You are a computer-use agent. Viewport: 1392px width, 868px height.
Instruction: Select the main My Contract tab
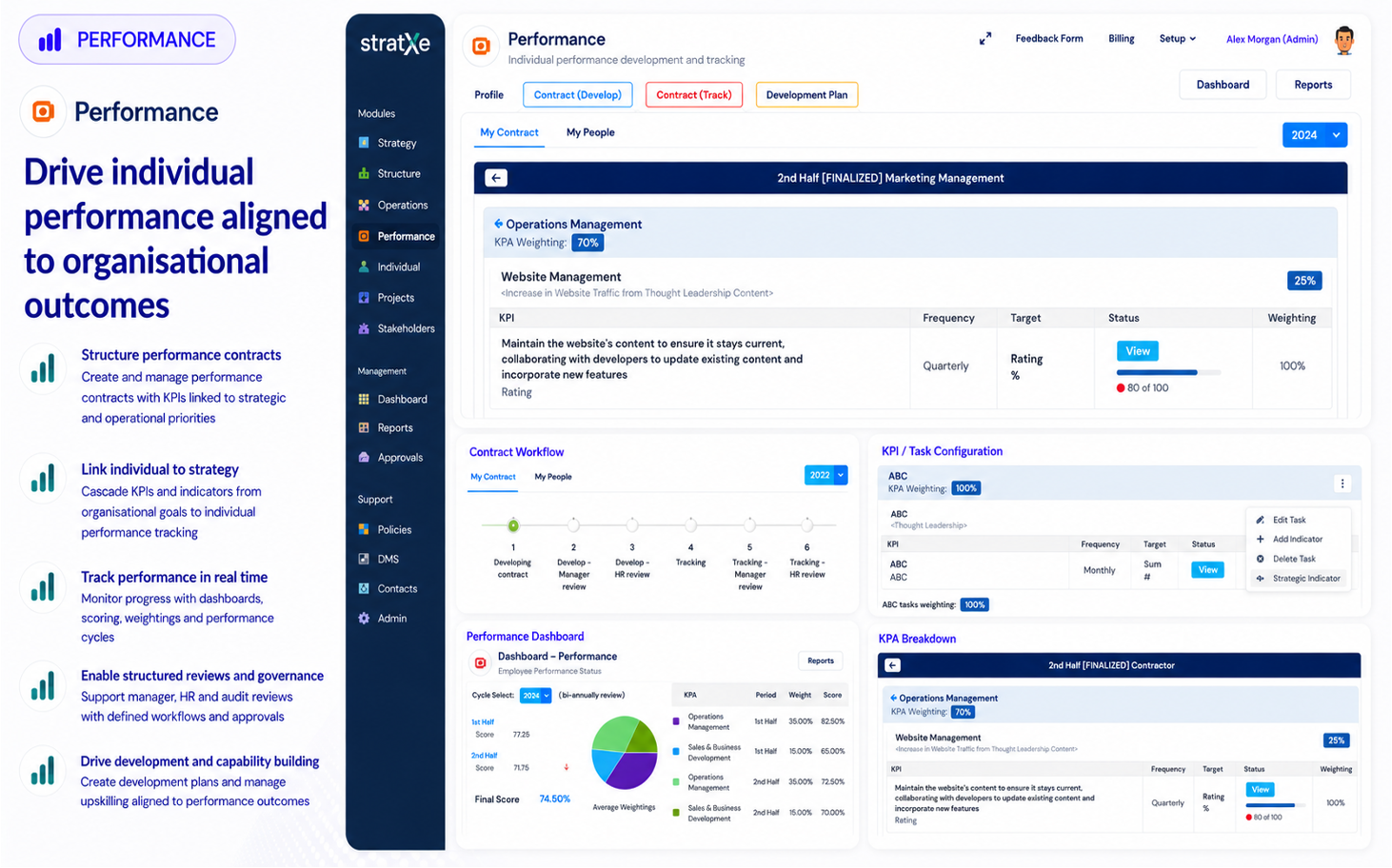pos(509,133)
